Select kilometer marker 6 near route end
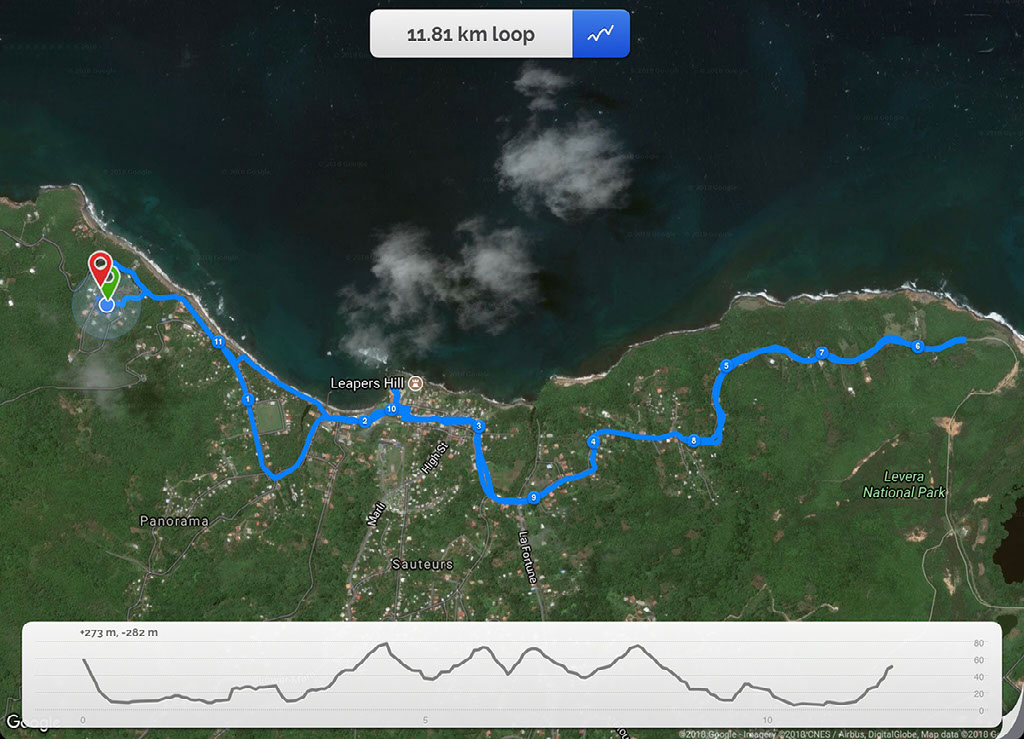This screenshot has height=739, width=1024. pos(918,346)
